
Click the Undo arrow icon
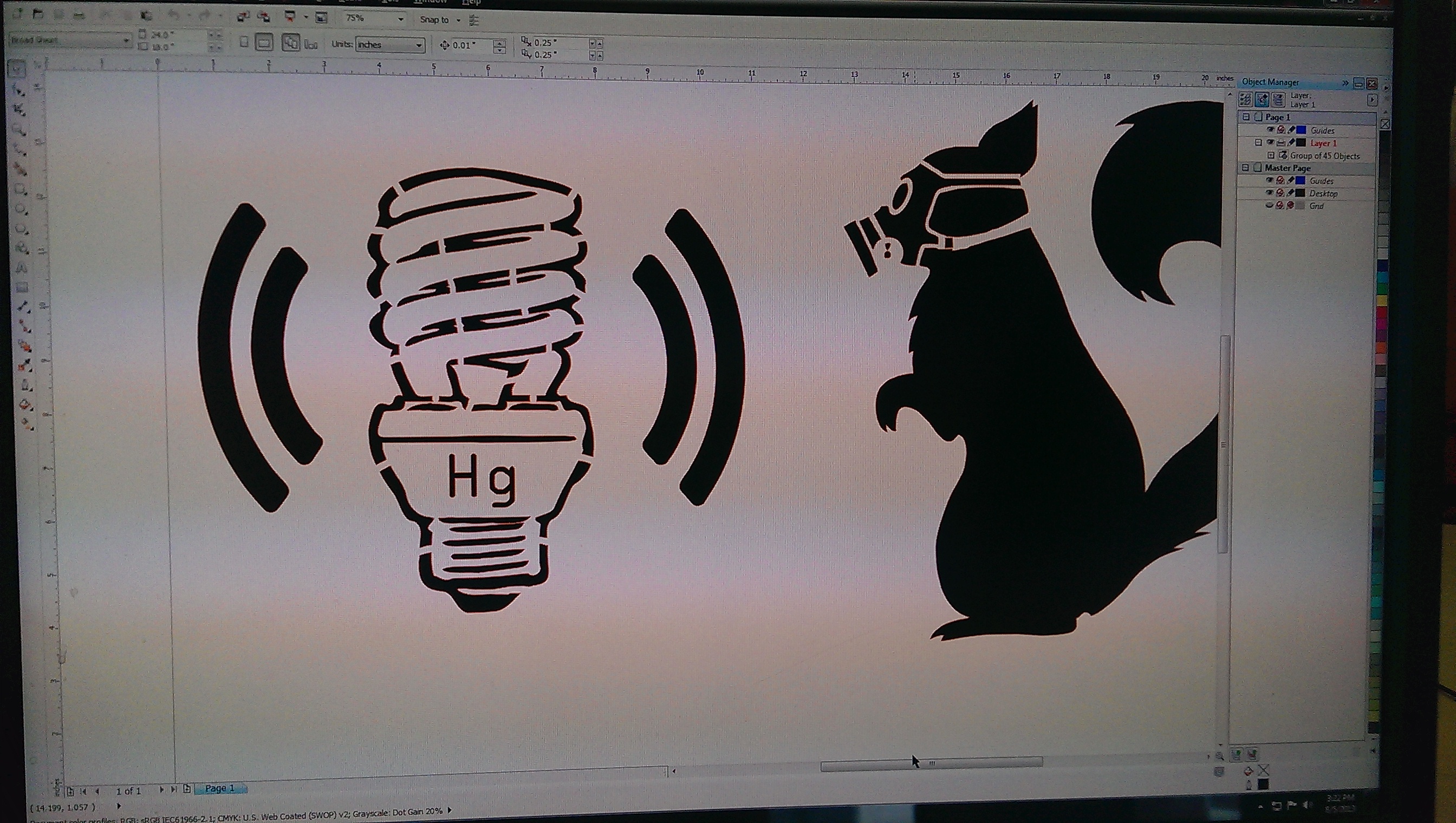point(174,15)
